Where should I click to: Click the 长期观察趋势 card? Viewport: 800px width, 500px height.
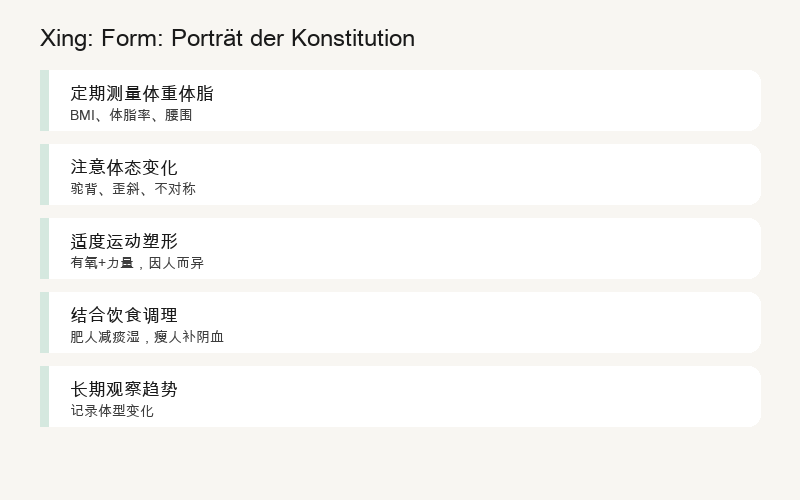[x=401, y=396]
